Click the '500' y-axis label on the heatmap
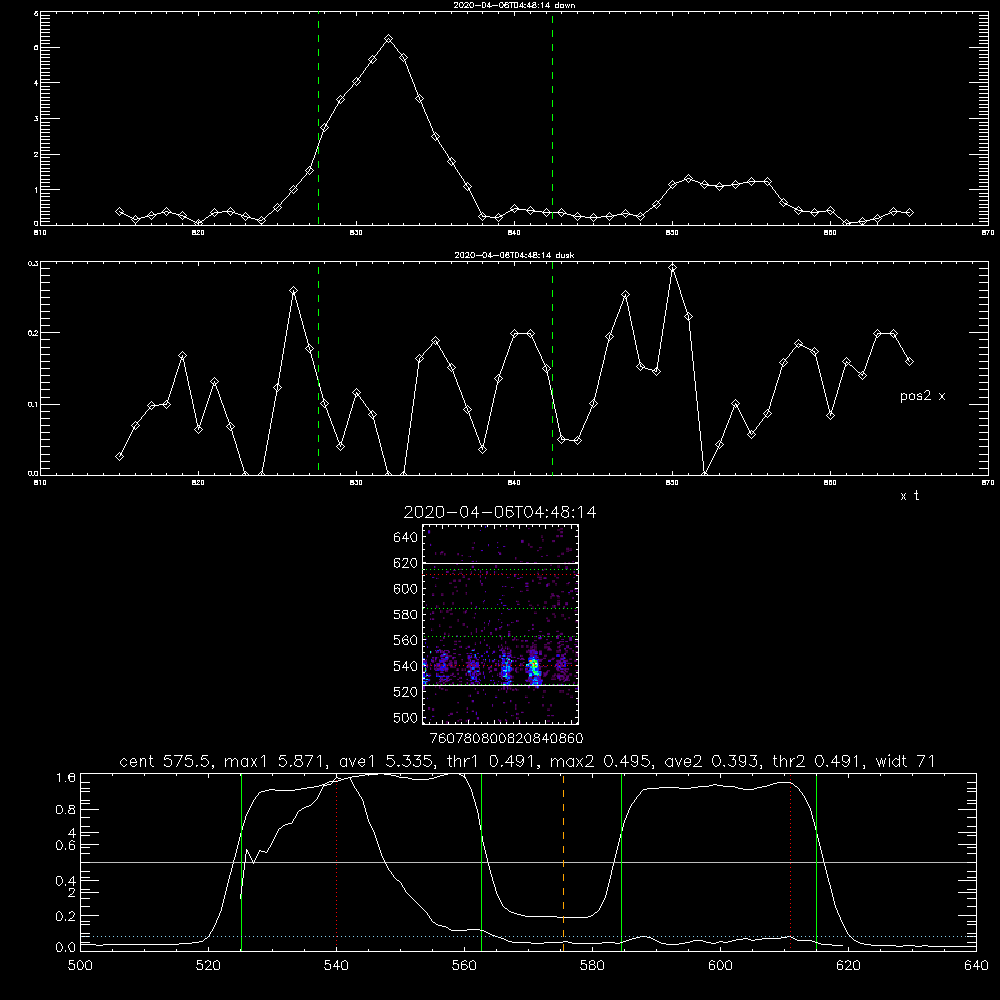 click(x=405, y=718)
